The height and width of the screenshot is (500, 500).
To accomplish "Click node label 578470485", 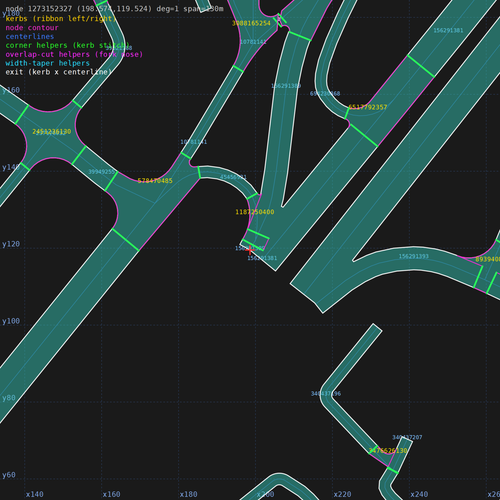I will click(x=155, y=181).
